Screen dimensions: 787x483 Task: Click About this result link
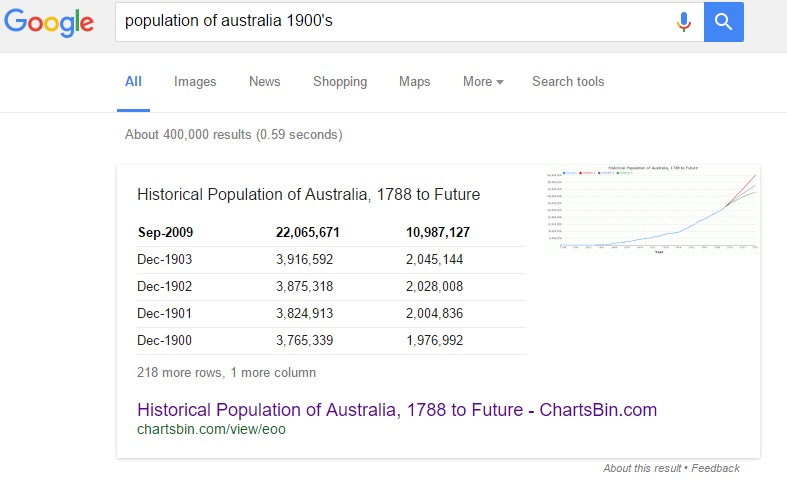[x=642, y=468]
